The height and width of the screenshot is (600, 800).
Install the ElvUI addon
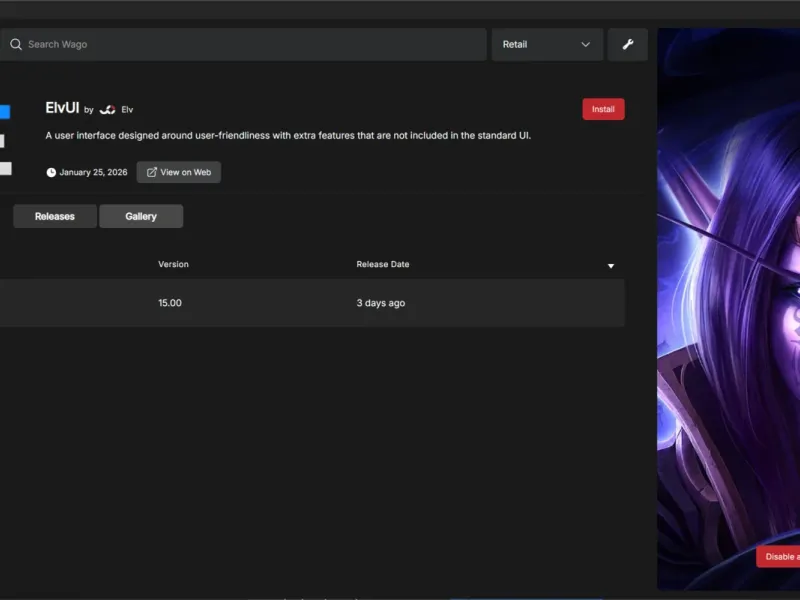(603, 109)
